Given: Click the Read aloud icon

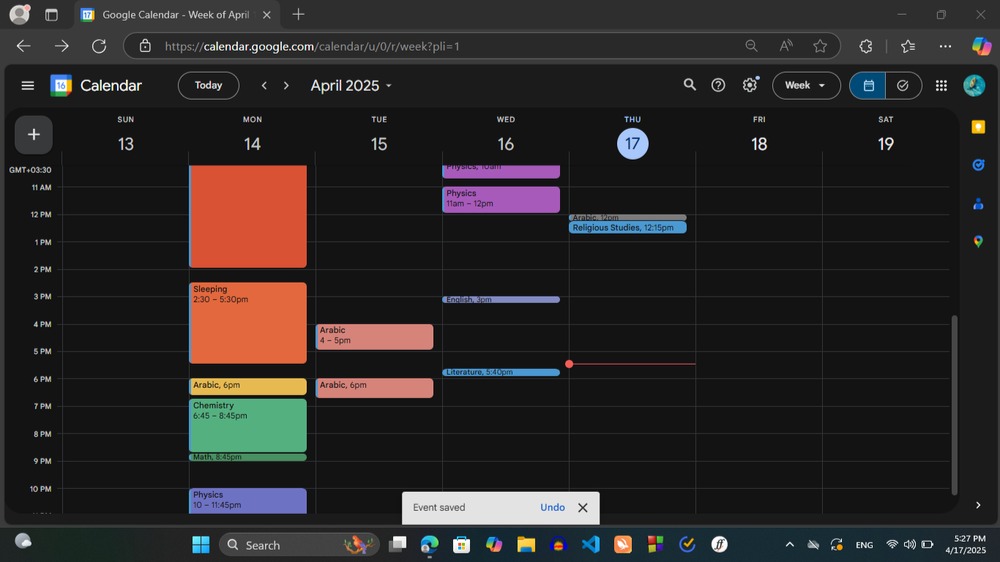Looking at the screenshot, I should [x=786, y=46].
